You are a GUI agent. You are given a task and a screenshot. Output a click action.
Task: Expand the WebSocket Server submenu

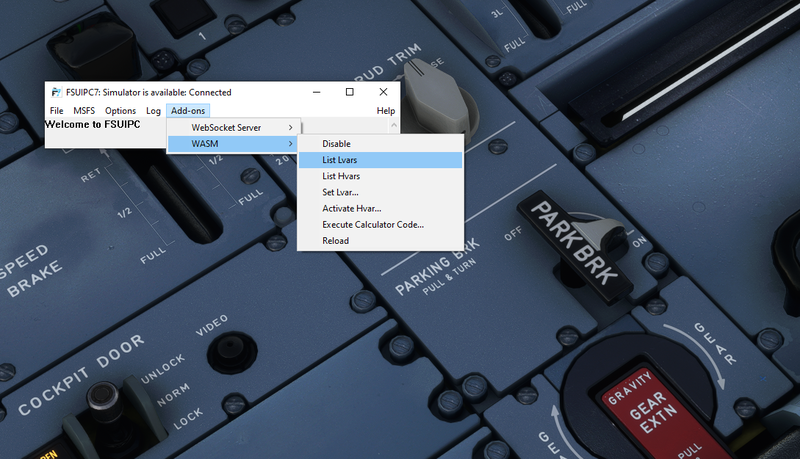(x=234, y=128)
